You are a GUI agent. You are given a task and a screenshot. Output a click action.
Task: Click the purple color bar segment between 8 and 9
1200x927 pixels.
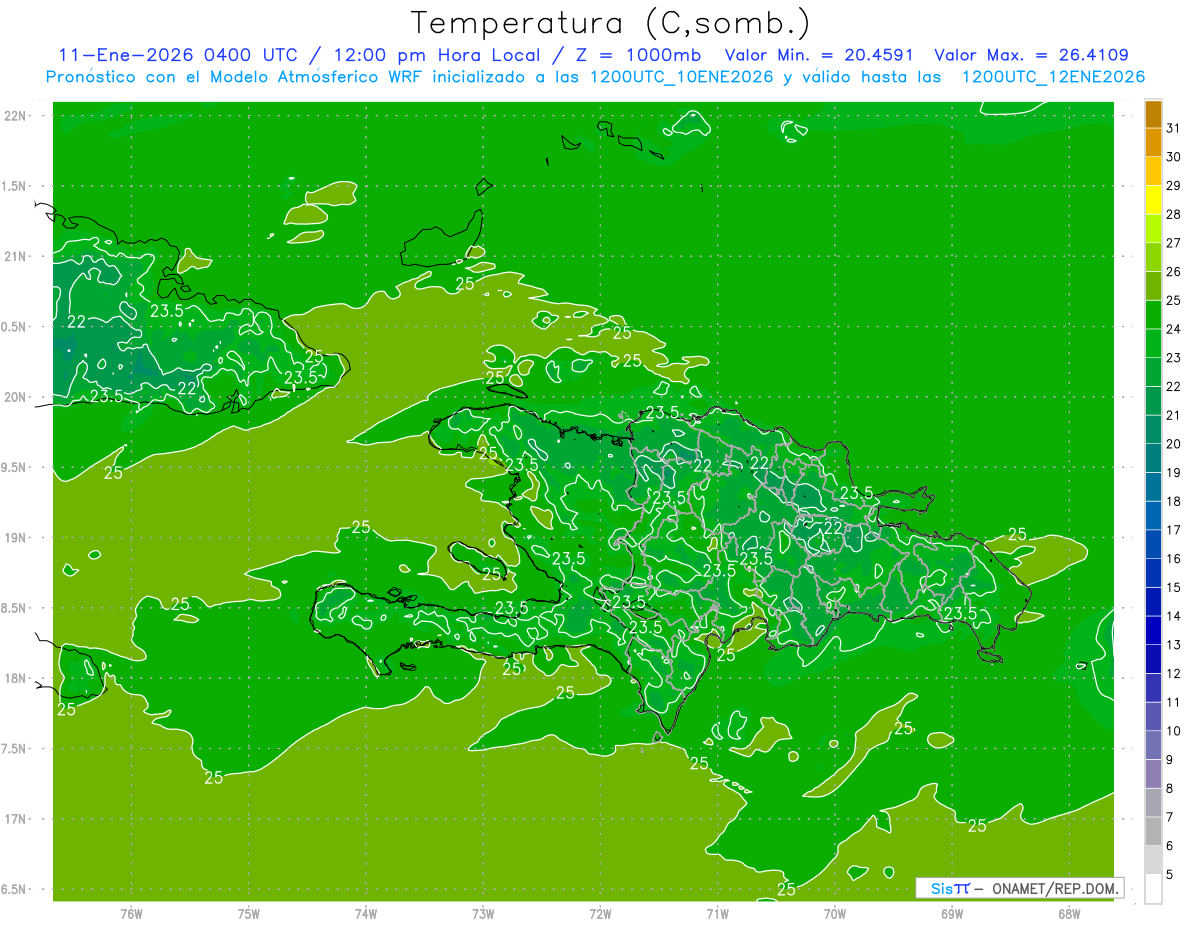1153,774
